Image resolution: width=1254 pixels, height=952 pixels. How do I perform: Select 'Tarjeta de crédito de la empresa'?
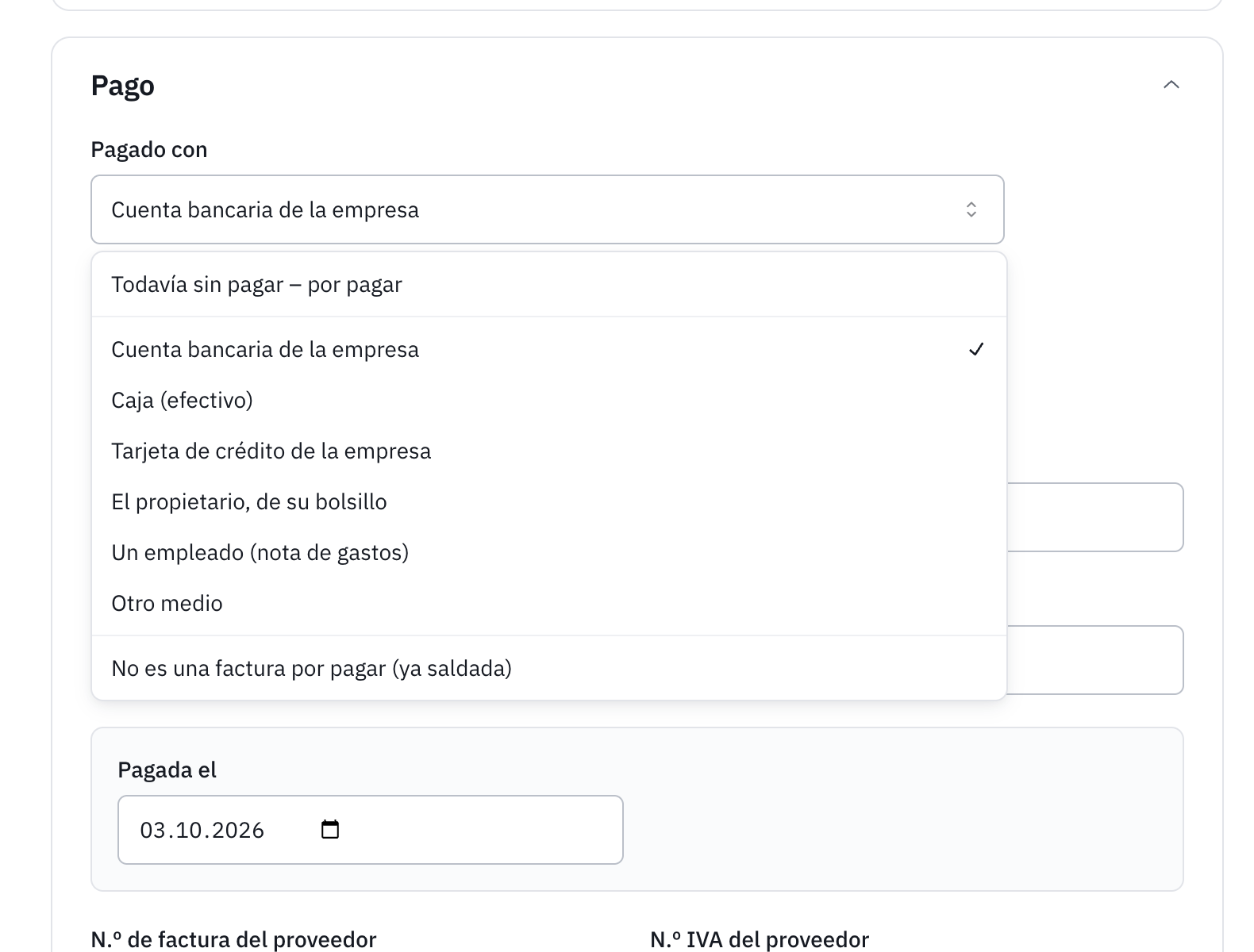[x=549, y=451]
